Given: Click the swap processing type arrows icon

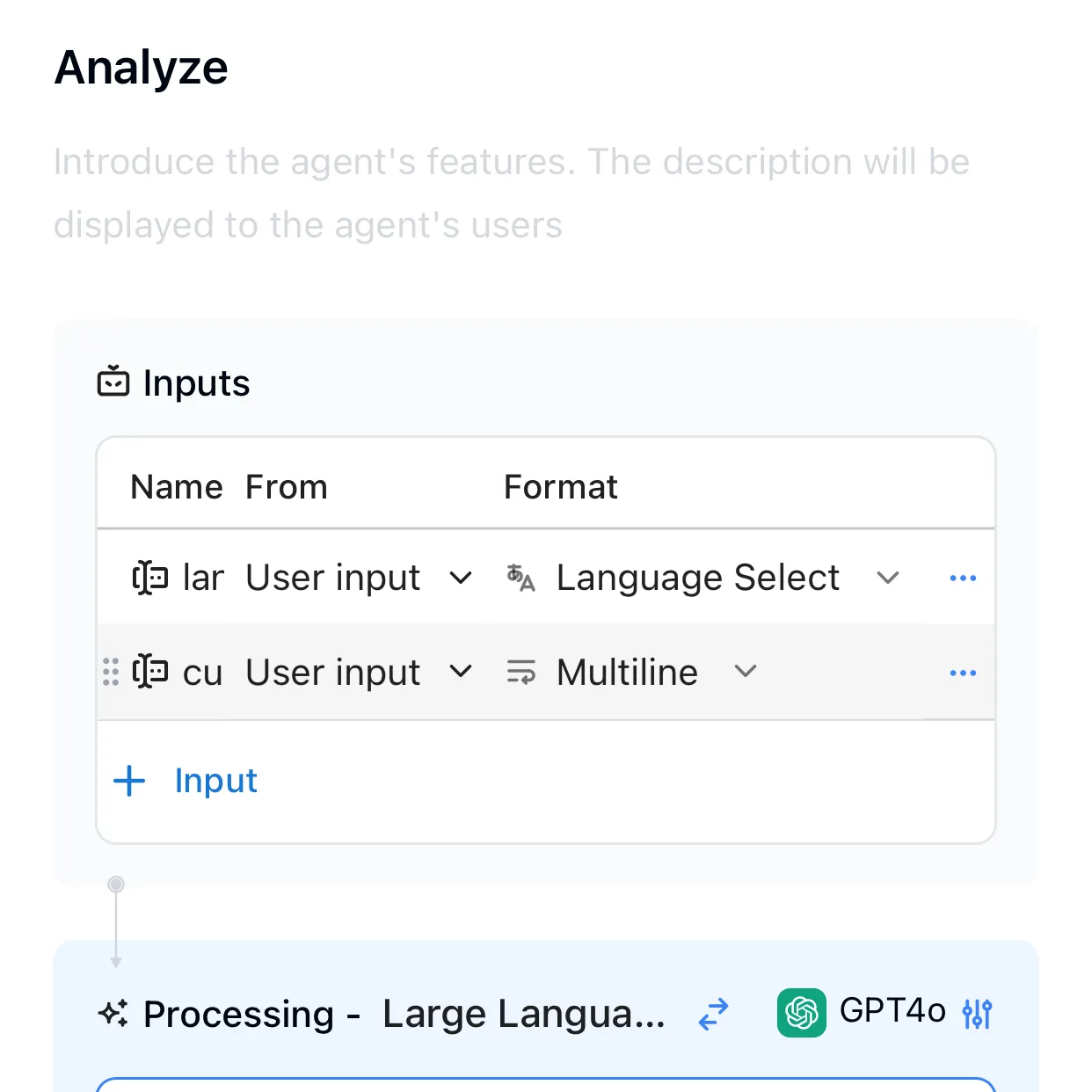Looking at the screenshot, I should pyautogui.click(x=713, y=1014).
